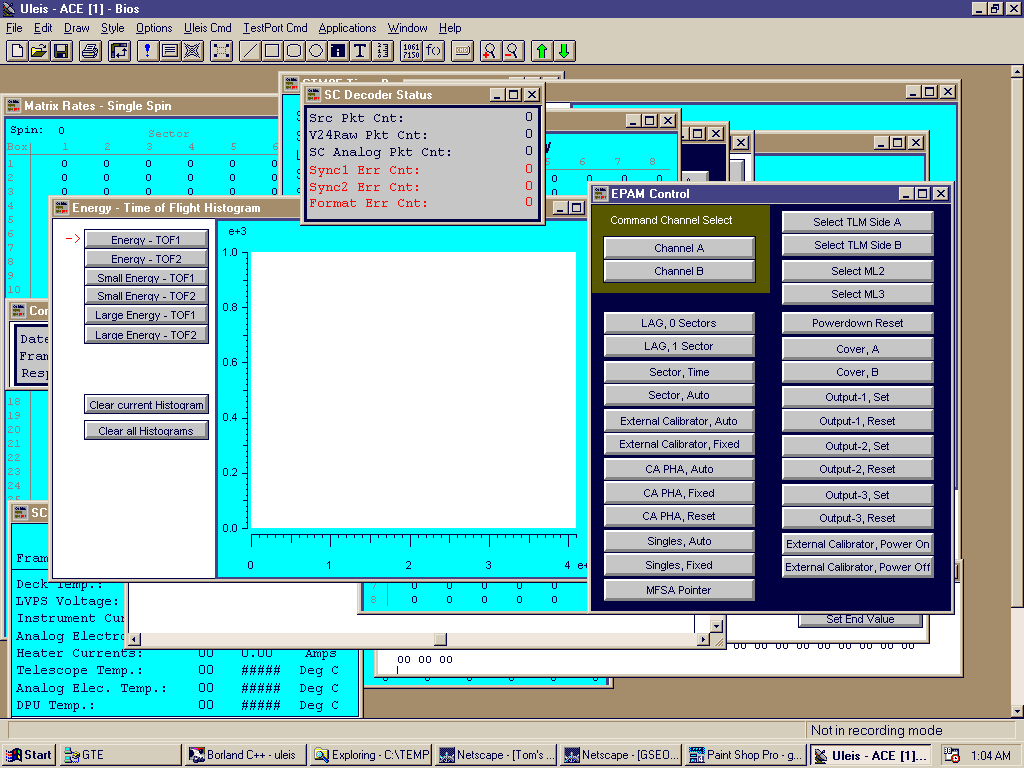Click the Open folder toolbar icon
This screenshot has height=768, width=1024.
(39, 50)
